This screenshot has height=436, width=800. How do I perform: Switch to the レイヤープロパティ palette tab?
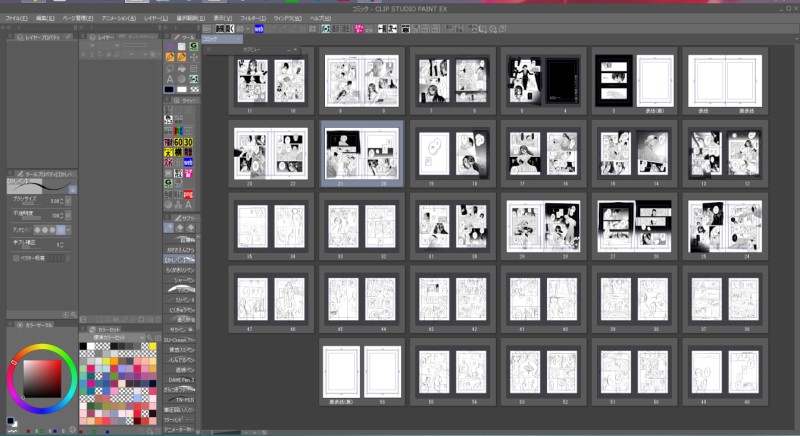tap(39, 37)
